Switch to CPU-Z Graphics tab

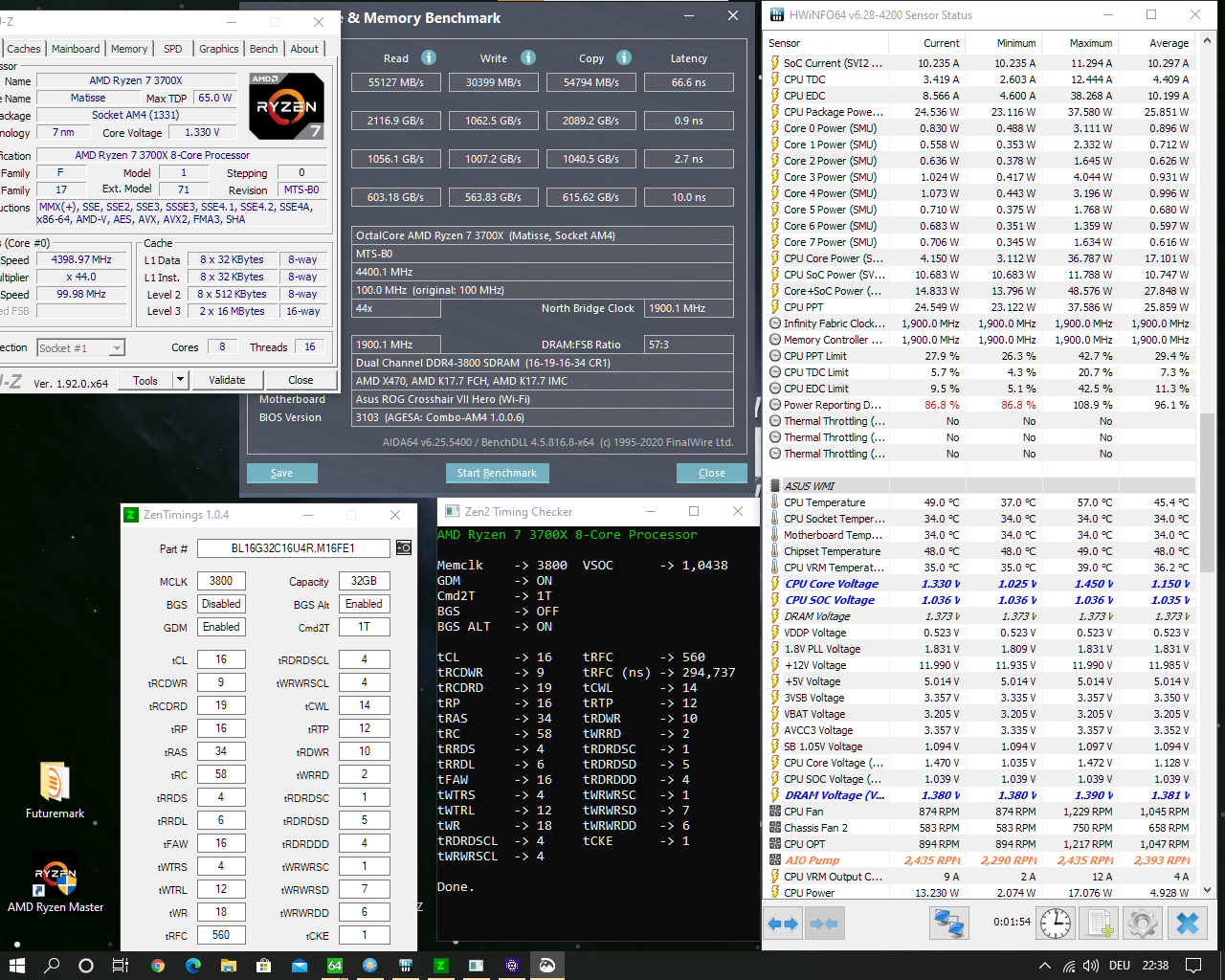[x=219, y=49]
